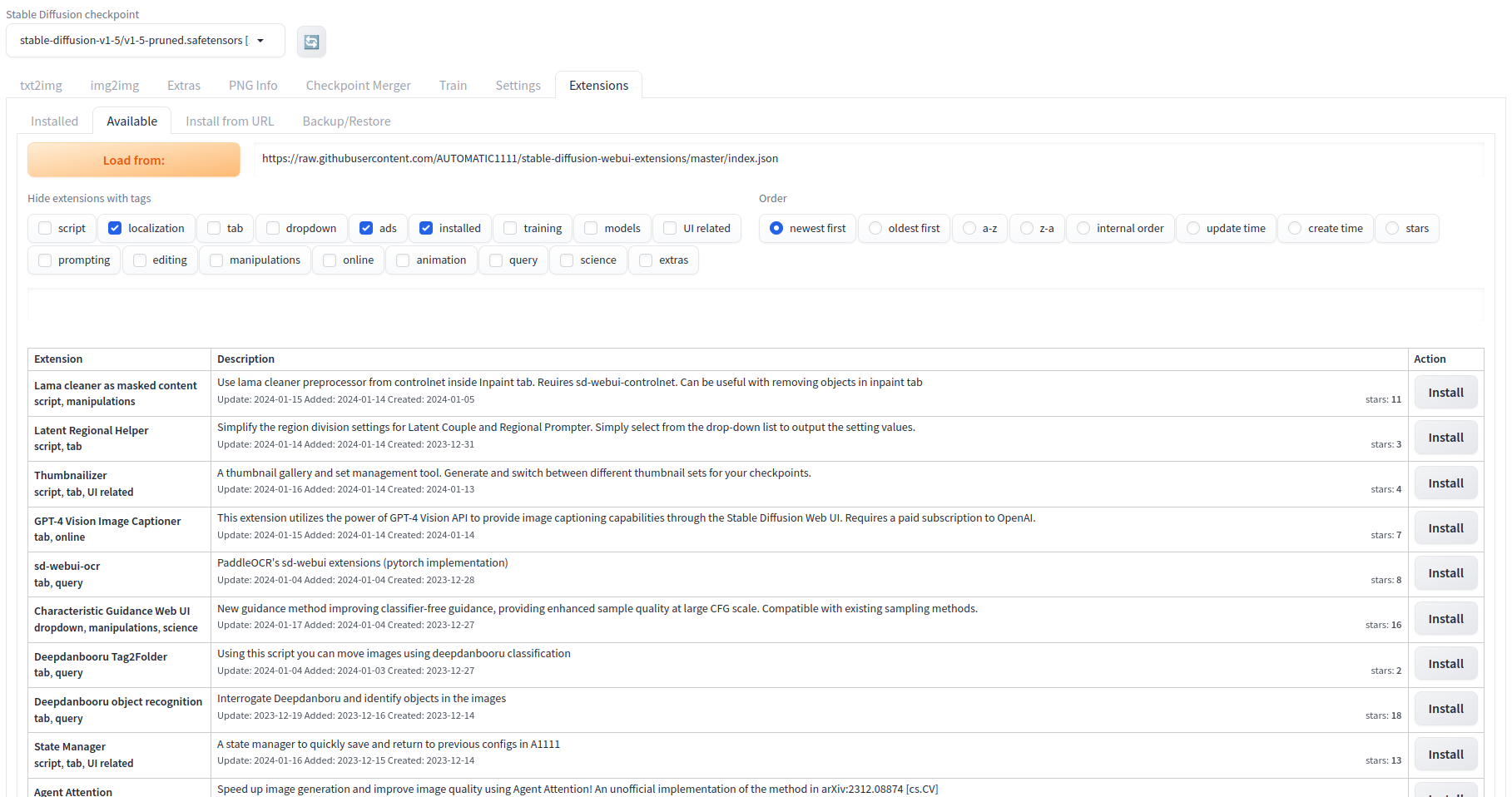Image resolution: width=1512 pixels, height=797 pixels.
Task: Click the 'stars: 18' text
Action: [1383, 715]
